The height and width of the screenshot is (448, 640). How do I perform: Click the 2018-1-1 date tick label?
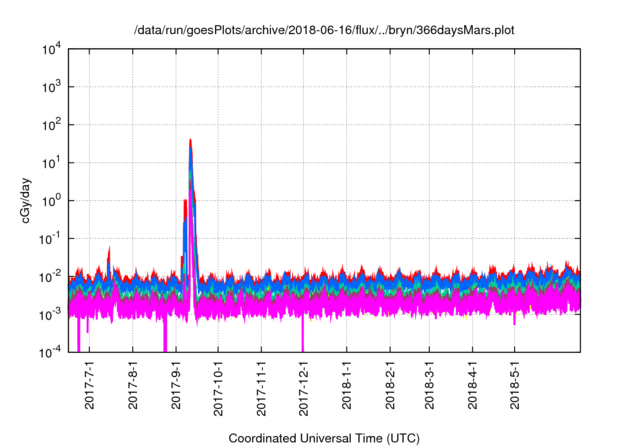coord(346,385)
